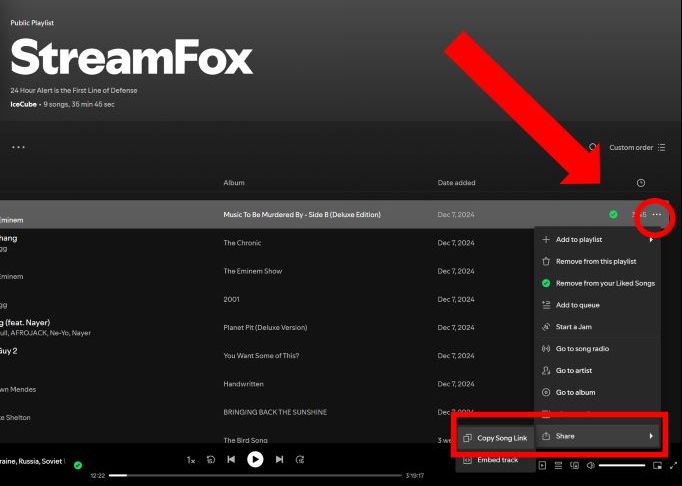This screenshot has height=486, width=682.
Task: Click the duration clock column header icon
Action: (x=641, y=183)
